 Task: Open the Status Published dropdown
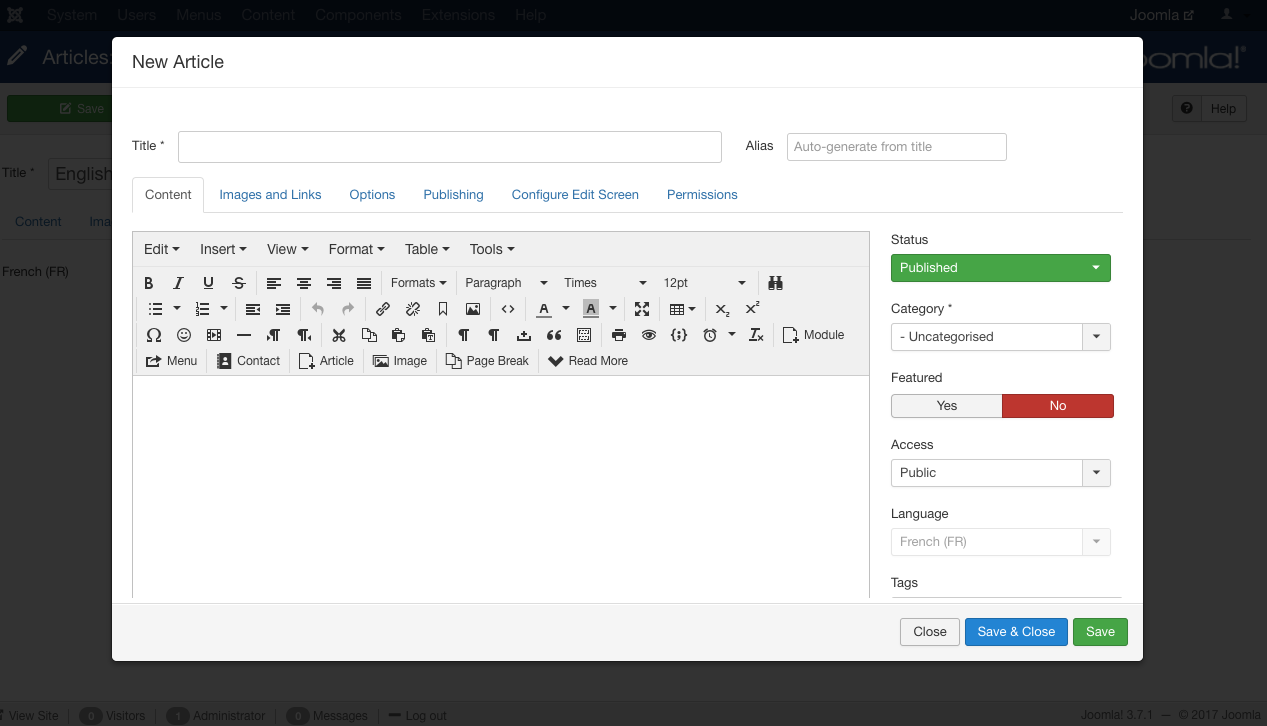(x=1000, y=268)
